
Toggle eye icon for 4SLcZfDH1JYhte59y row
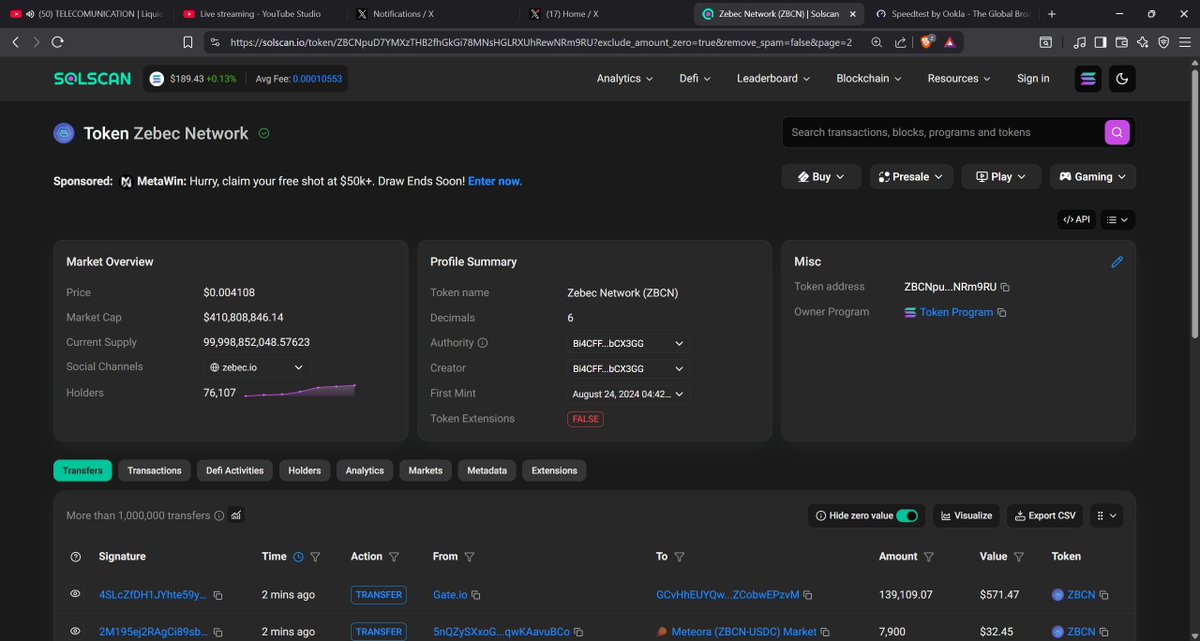click(75, 594)
